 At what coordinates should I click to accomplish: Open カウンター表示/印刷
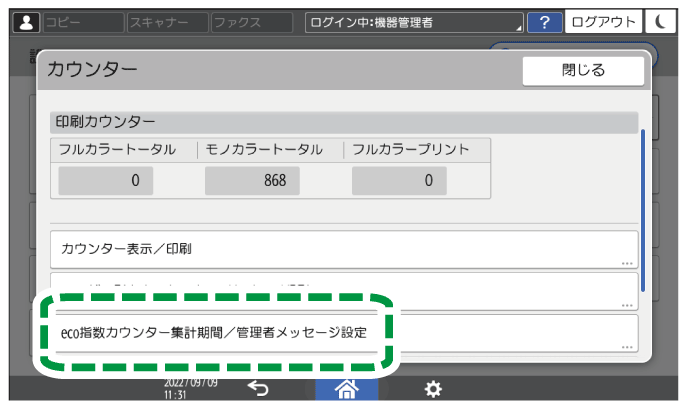[344, 249]
